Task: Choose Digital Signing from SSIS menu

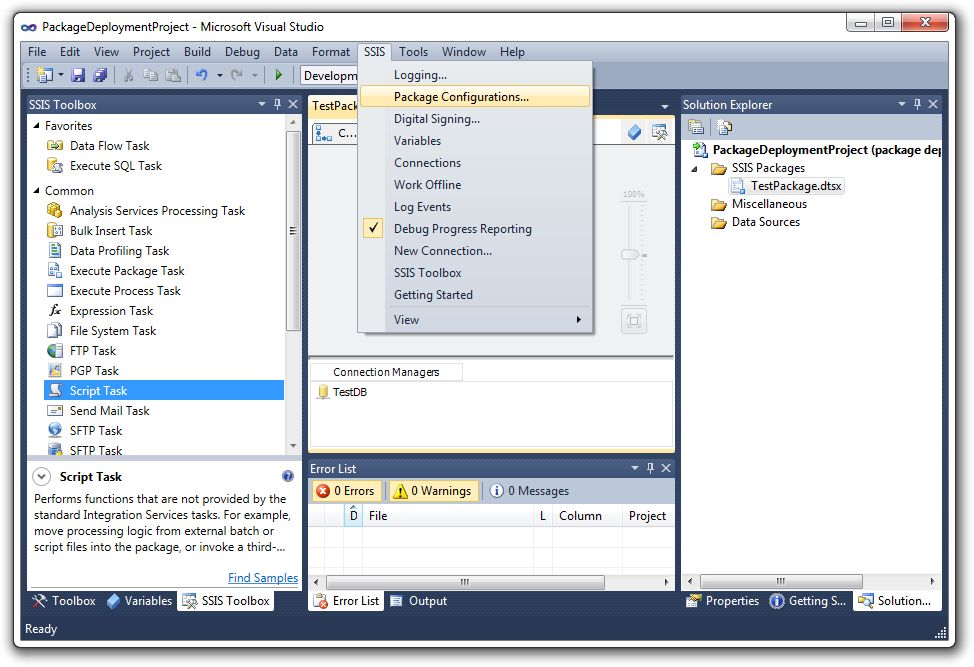Action: tap(475, 119)
